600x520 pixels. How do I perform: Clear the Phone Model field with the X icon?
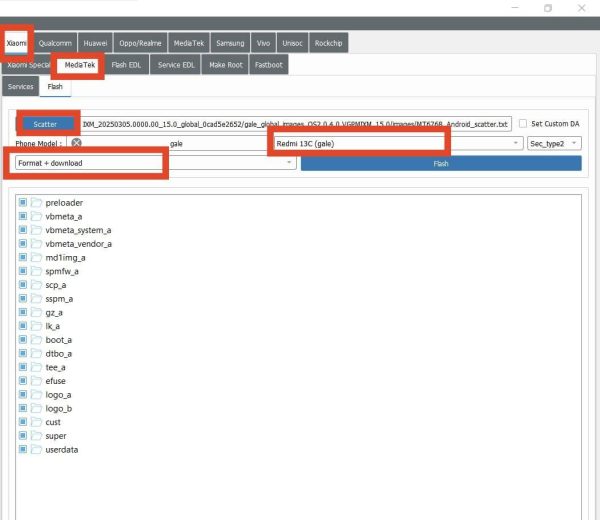[77, 143]
